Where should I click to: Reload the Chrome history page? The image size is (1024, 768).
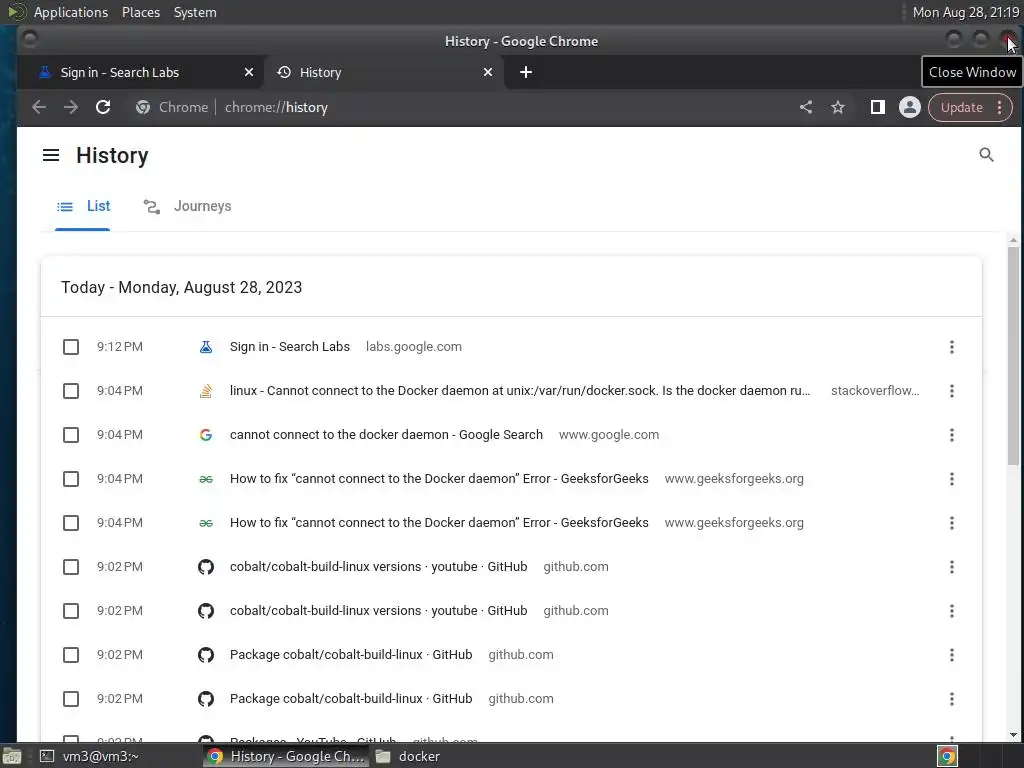coord(103,107)
